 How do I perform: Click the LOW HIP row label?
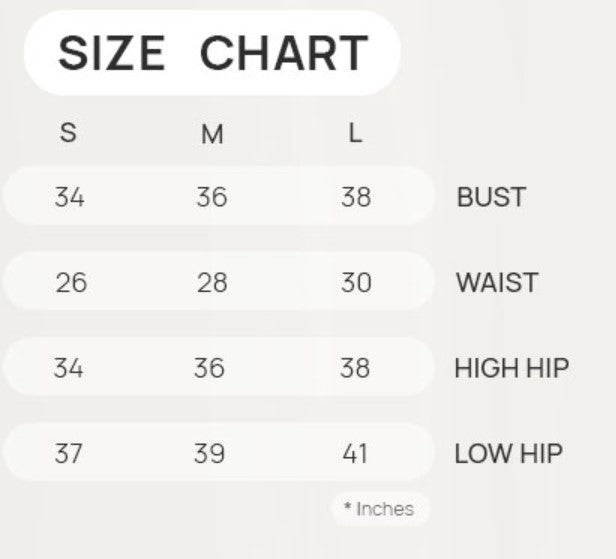point(508,454)
